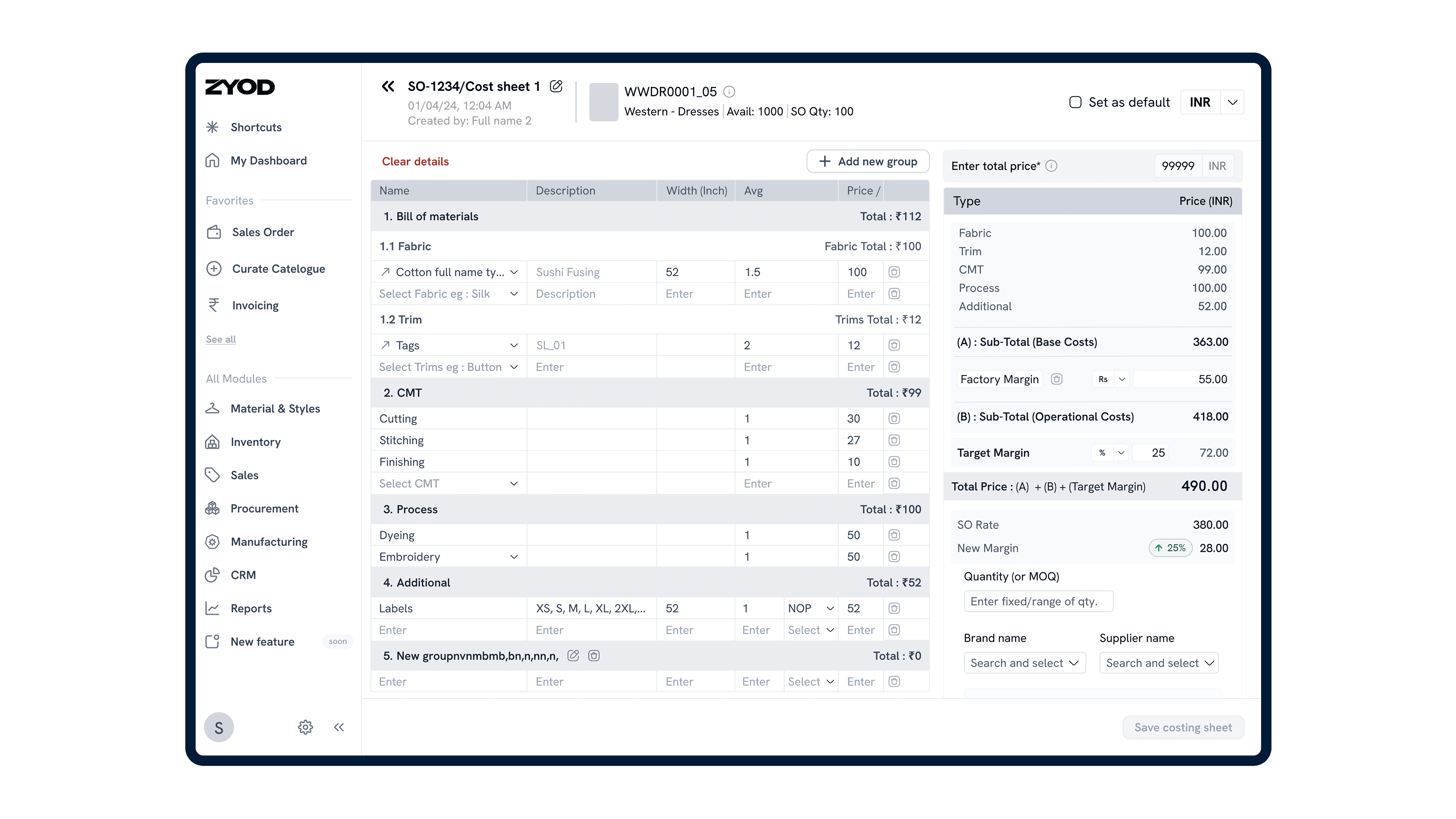Delete the Cutting row in CMT
This screenshot has width=1456, height=819.
pyautogui.click(x=894, y=418)
